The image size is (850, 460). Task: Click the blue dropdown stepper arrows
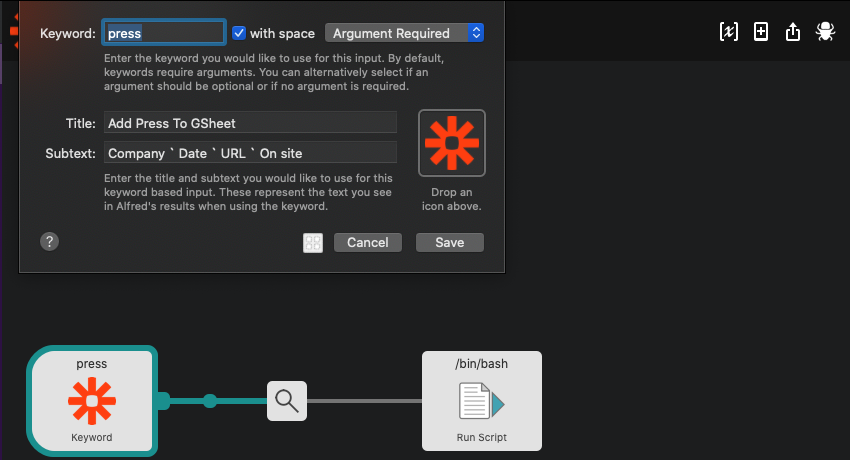pyautogui.click(x=475, y=33)
